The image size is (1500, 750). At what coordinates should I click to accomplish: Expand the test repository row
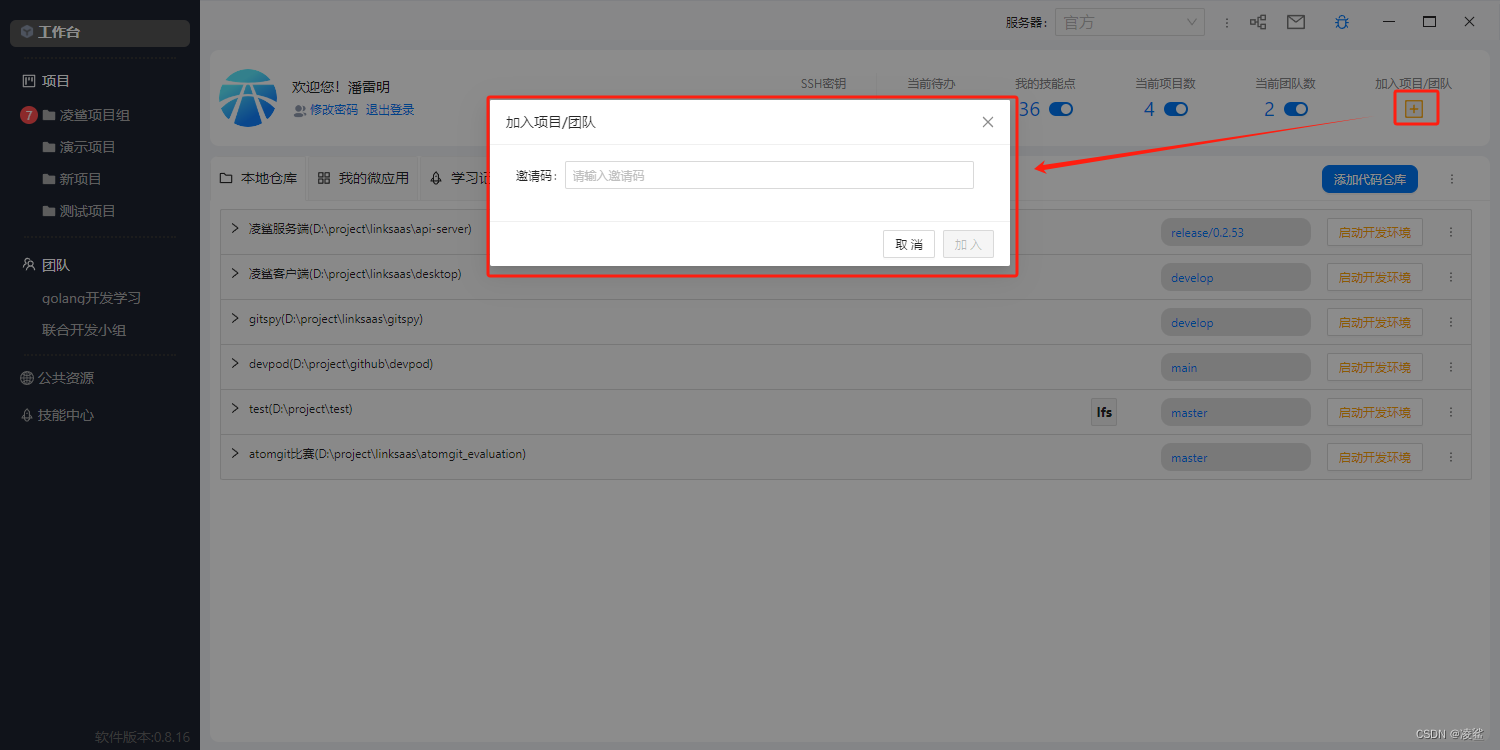pyautogui.click(x=235, y=409)
